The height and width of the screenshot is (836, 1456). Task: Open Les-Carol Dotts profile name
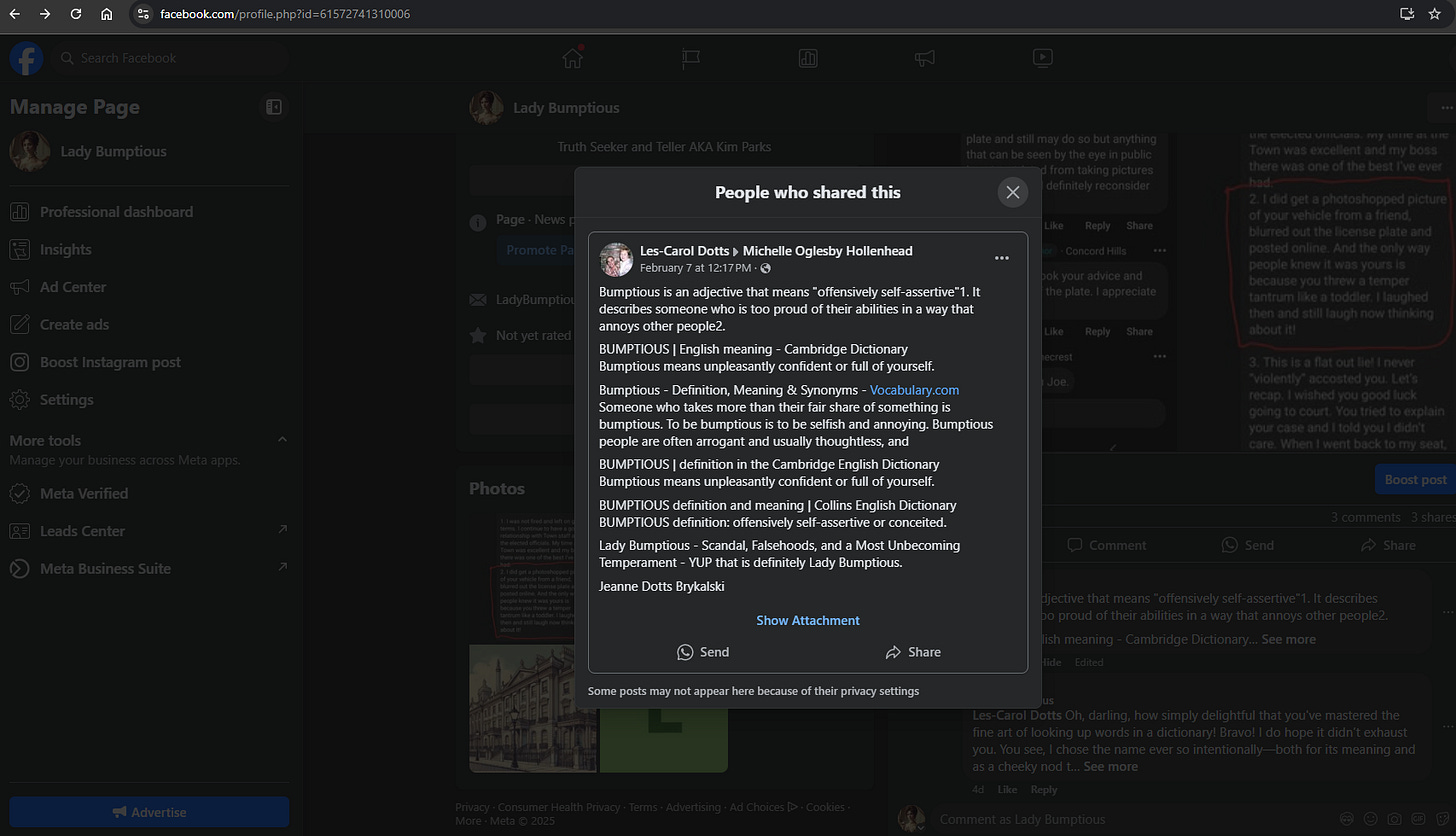click(x=684, y=251)
